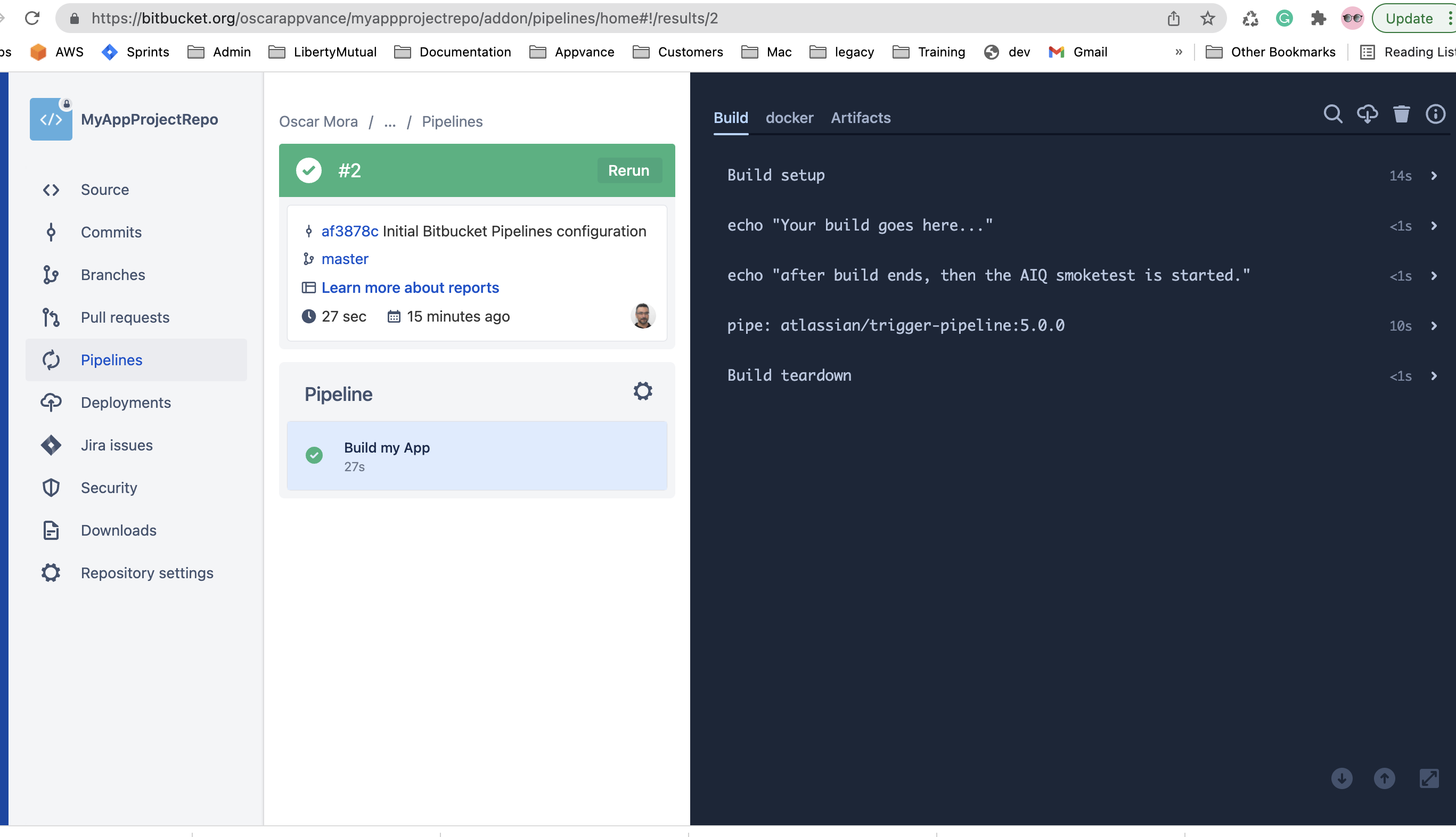Open the Chrome profile avatar

pyautogui.click(x=1352, y=19)
